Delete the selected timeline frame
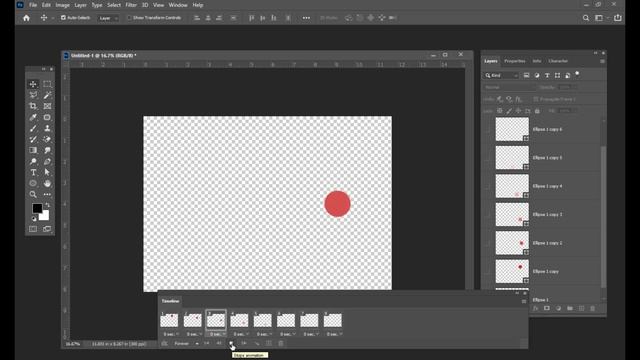This screenshot has height=360, width=640. [281, 343]
